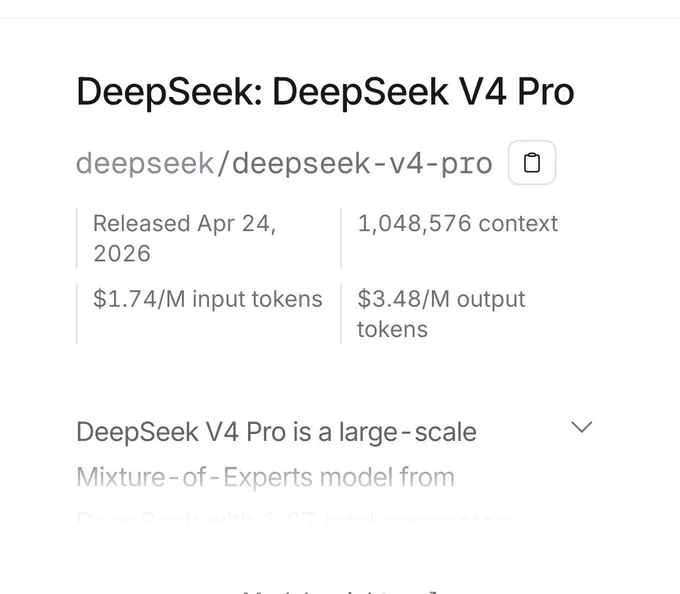Viewport: 680px width, 594px height.
Task: Click the word tokens under output price
Action: click(x=392, y=329)
